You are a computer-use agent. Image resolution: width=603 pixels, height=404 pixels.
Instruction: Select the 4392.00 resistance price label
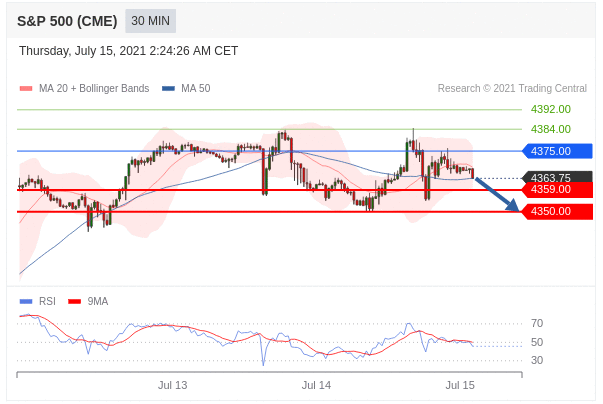tap(550, 109)
